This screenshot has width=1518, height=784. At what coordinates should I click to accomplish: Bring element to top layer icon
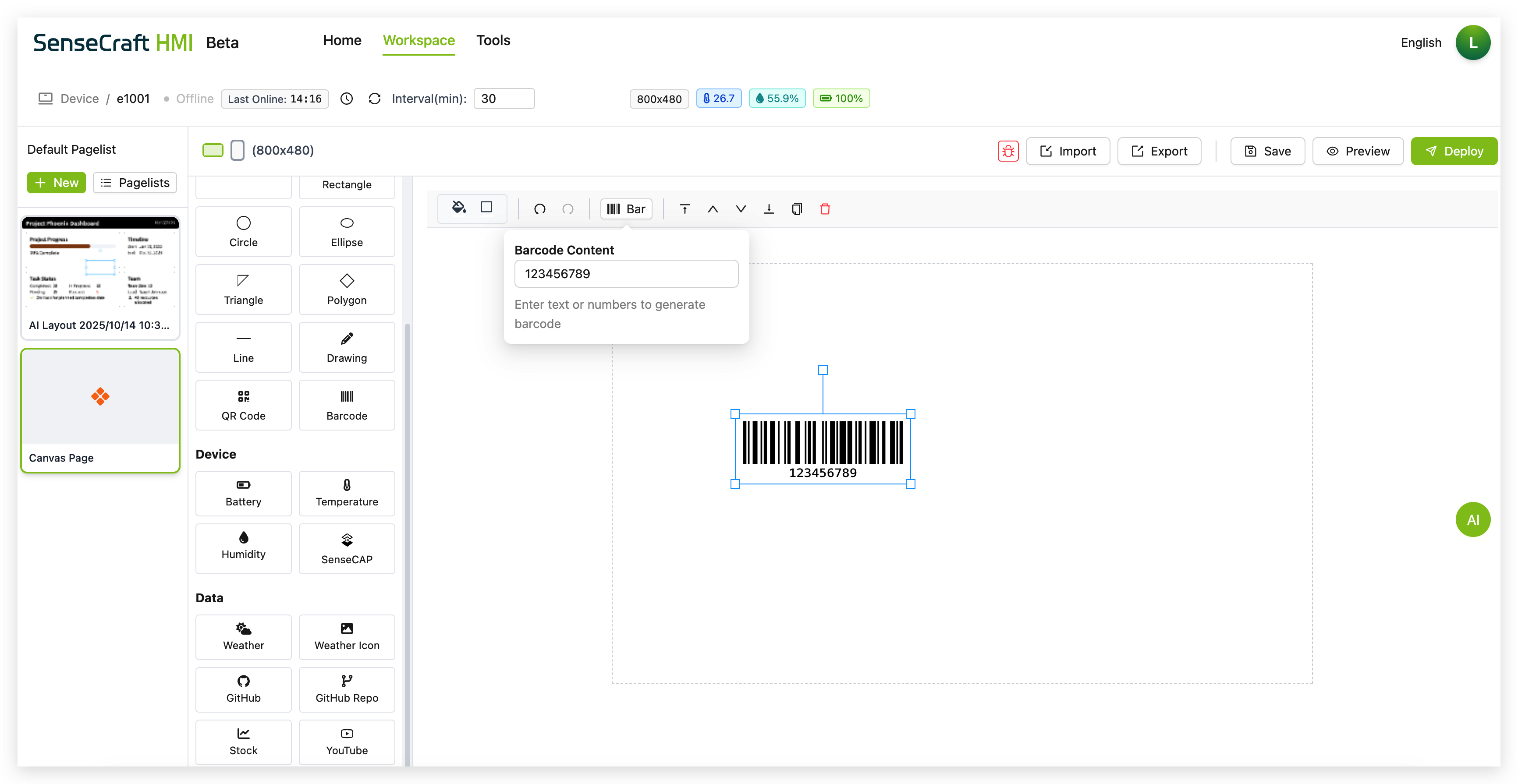685,209
